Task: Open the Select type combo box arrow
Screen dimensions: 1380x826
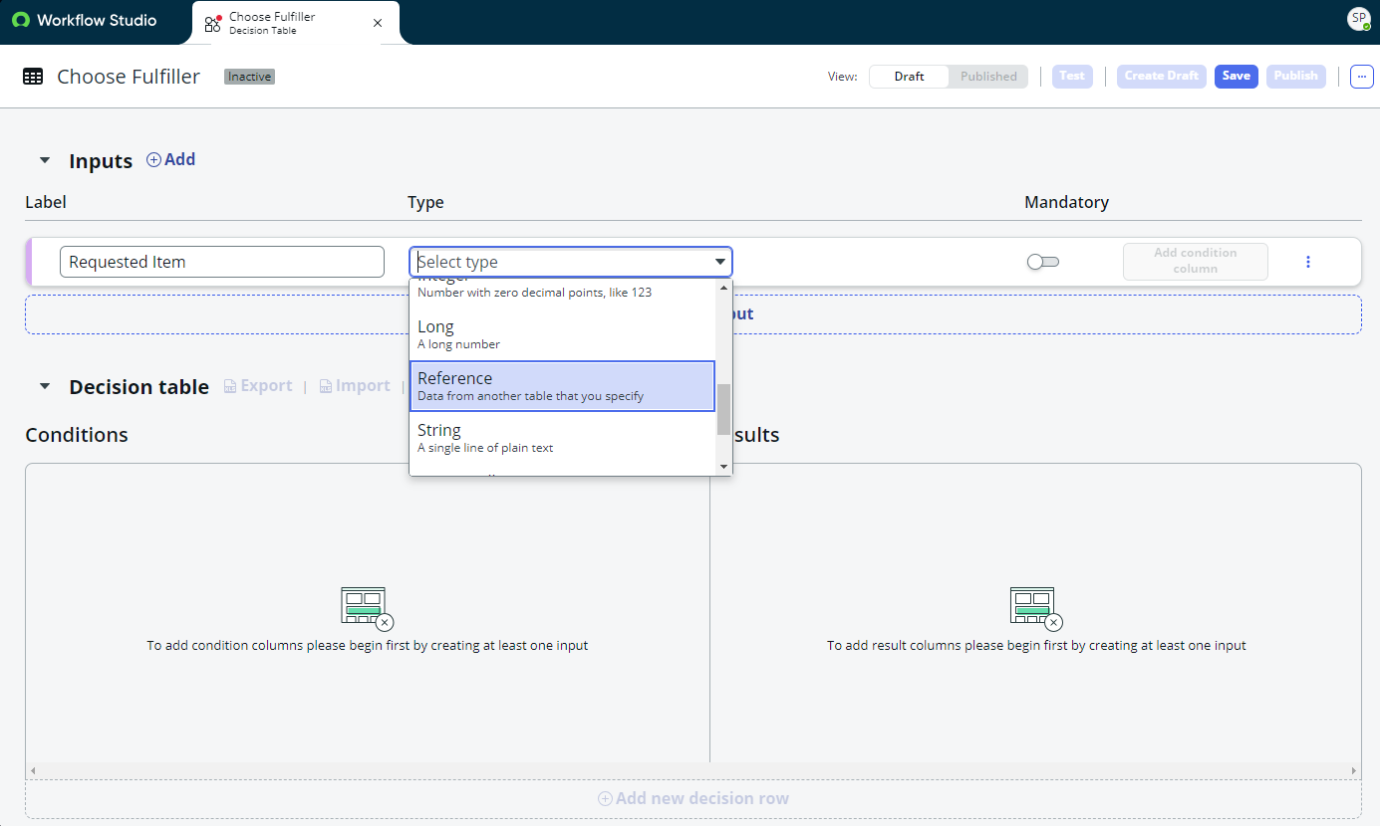Action: point(720,262)
